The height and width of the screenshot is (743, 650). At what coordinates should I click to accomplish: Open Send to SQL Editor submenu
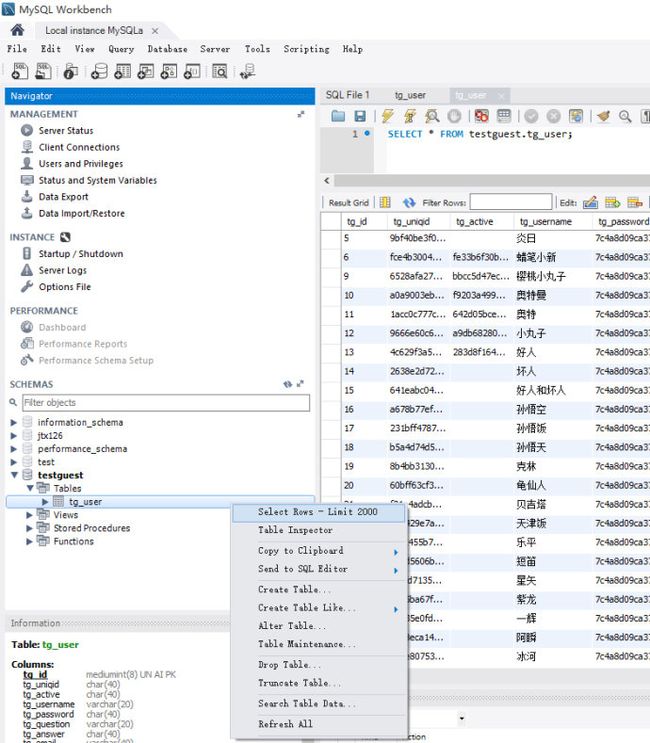click(320, 569)
